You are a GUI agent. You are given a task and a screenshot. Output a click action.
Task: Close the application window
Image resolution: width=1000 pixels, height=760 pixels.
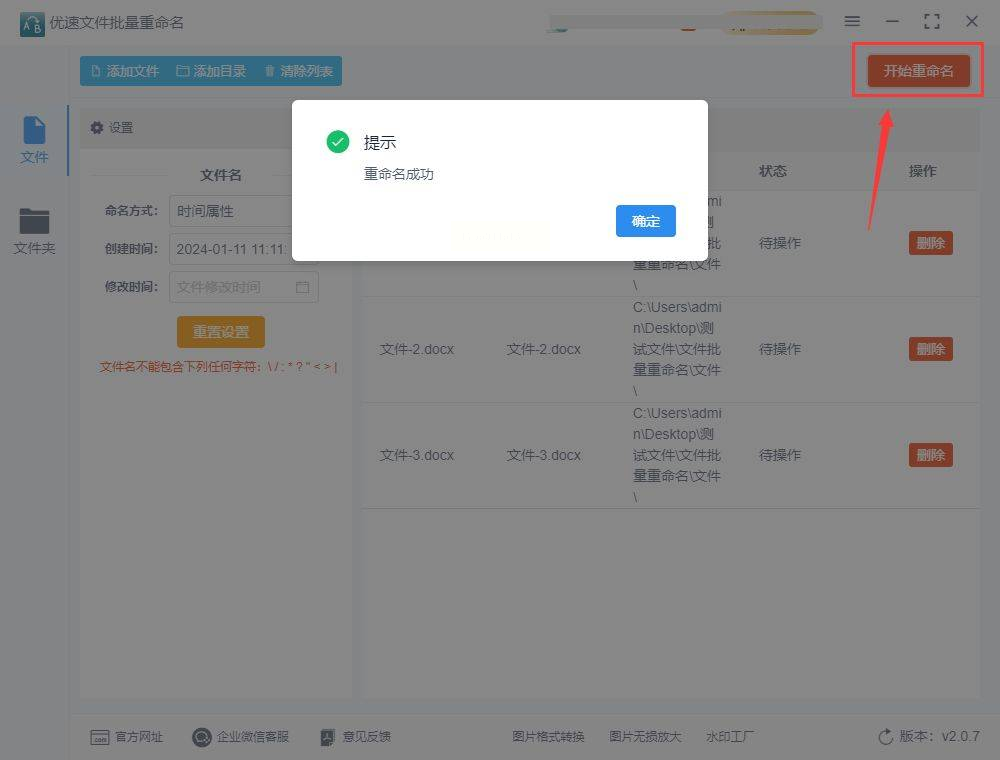coord(971,21)
